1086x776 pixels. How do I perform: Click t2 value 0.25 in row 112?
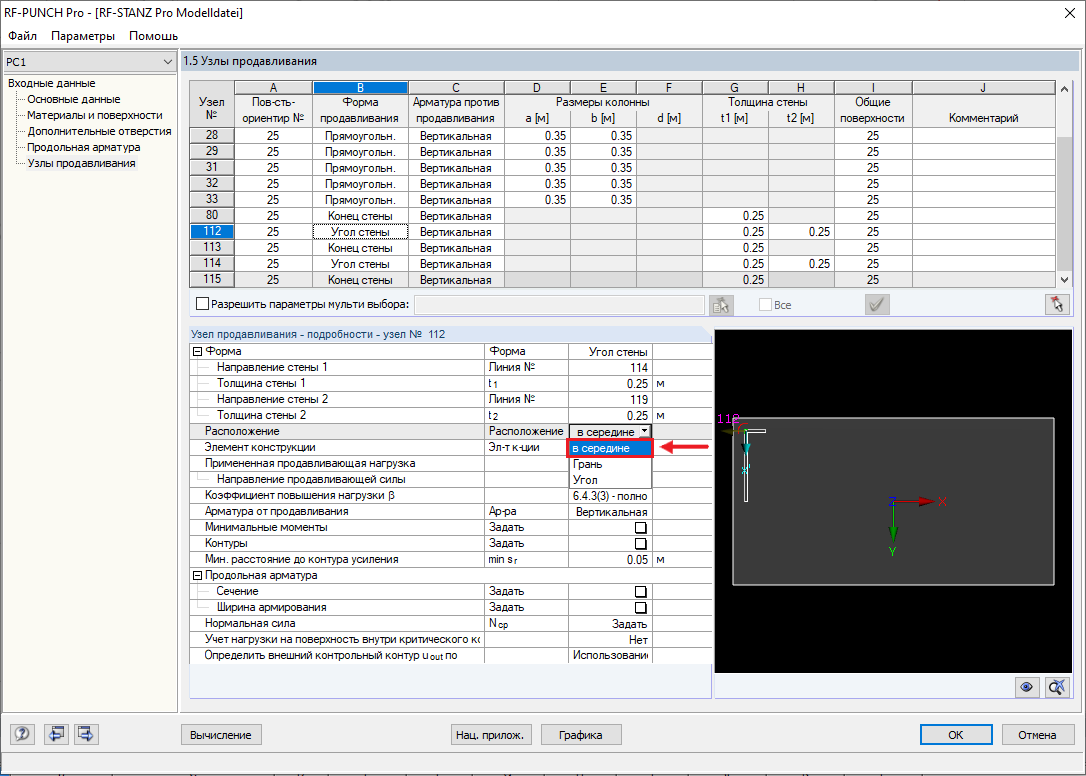point(801,231)
